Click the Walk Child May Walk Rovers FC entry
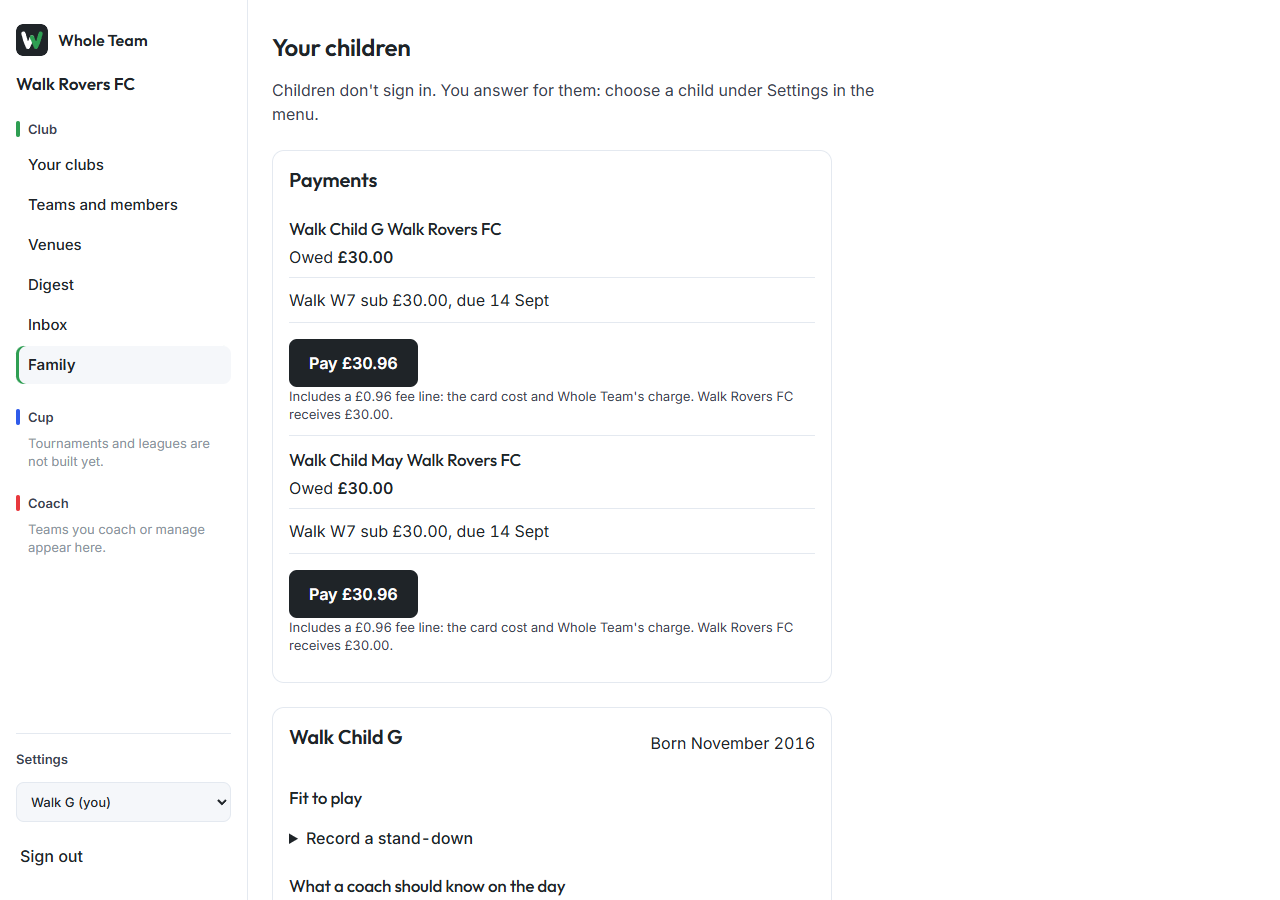Image resolution: width=1280 pixels, height=900 pixels. (x=405, y=460)
